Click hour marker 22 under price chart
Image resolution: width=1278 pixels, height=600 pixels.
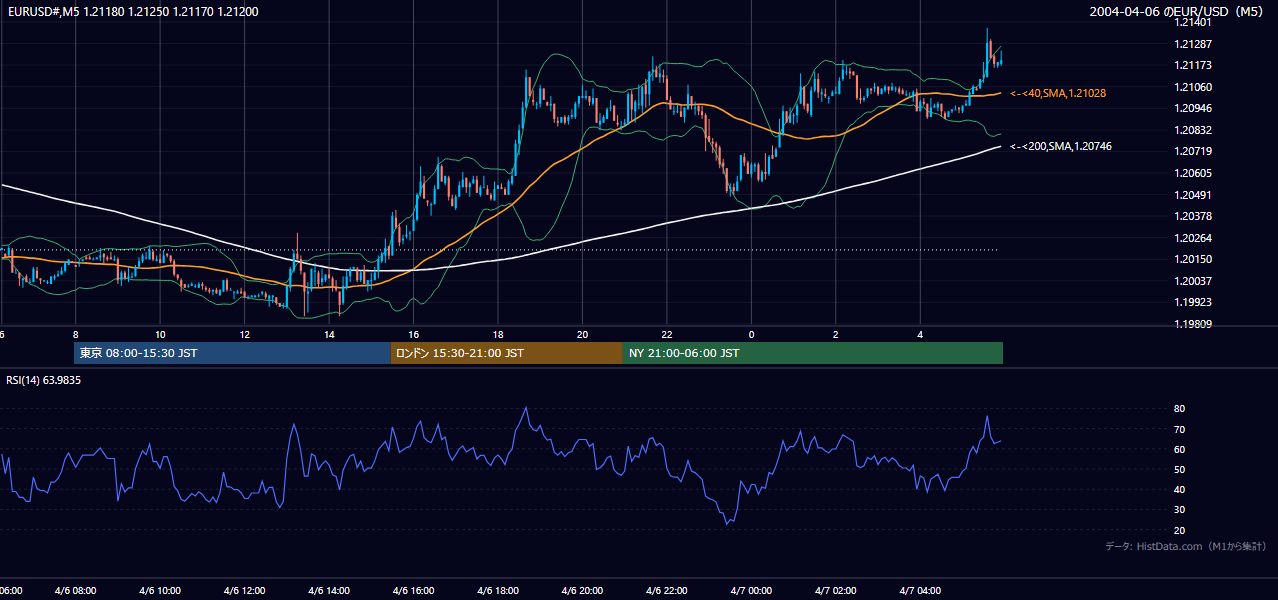(x=667, y=333)
